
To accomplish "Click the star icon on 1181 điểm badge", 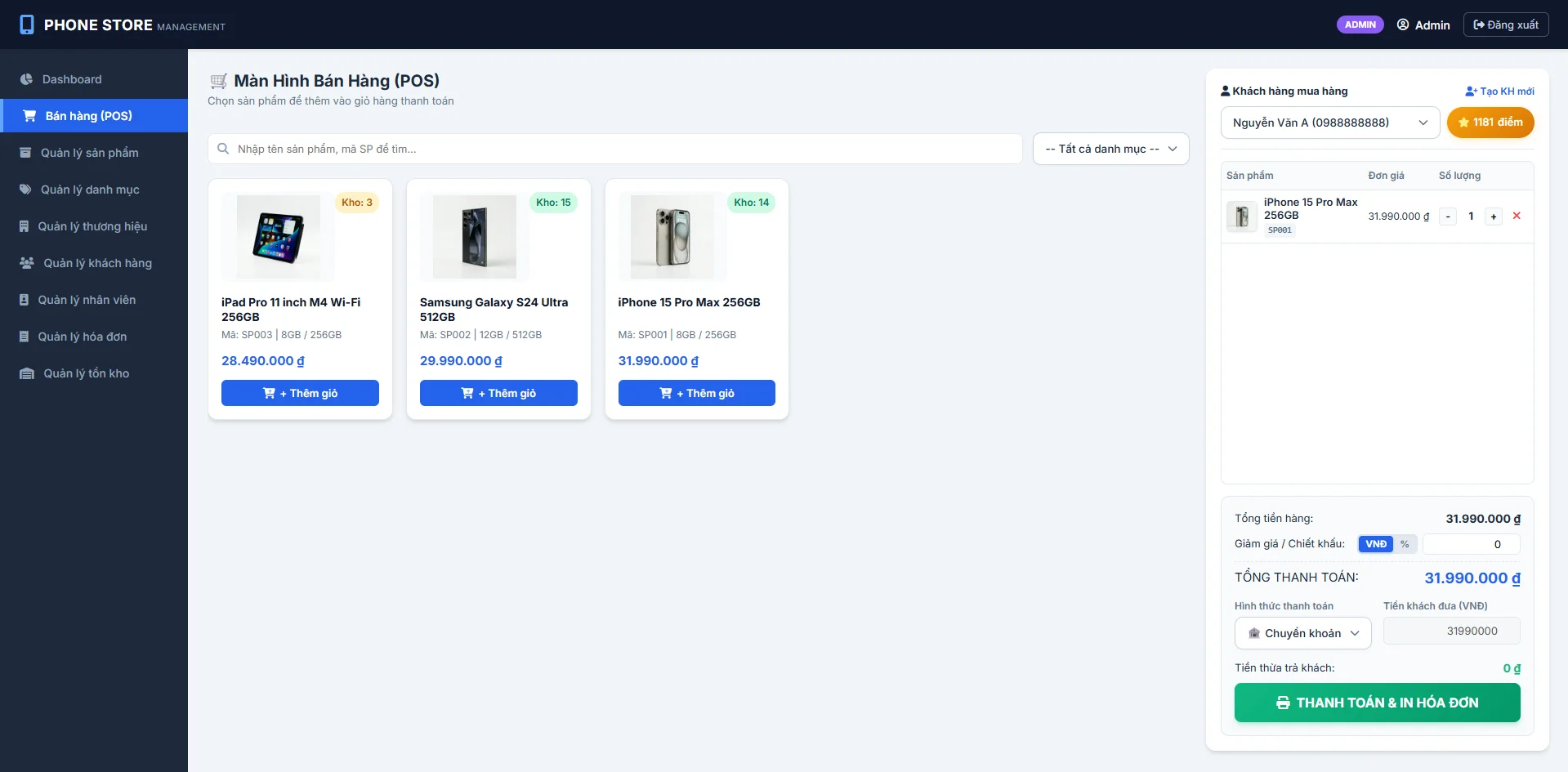I will pyautogui.click(x=1463, y=123).
